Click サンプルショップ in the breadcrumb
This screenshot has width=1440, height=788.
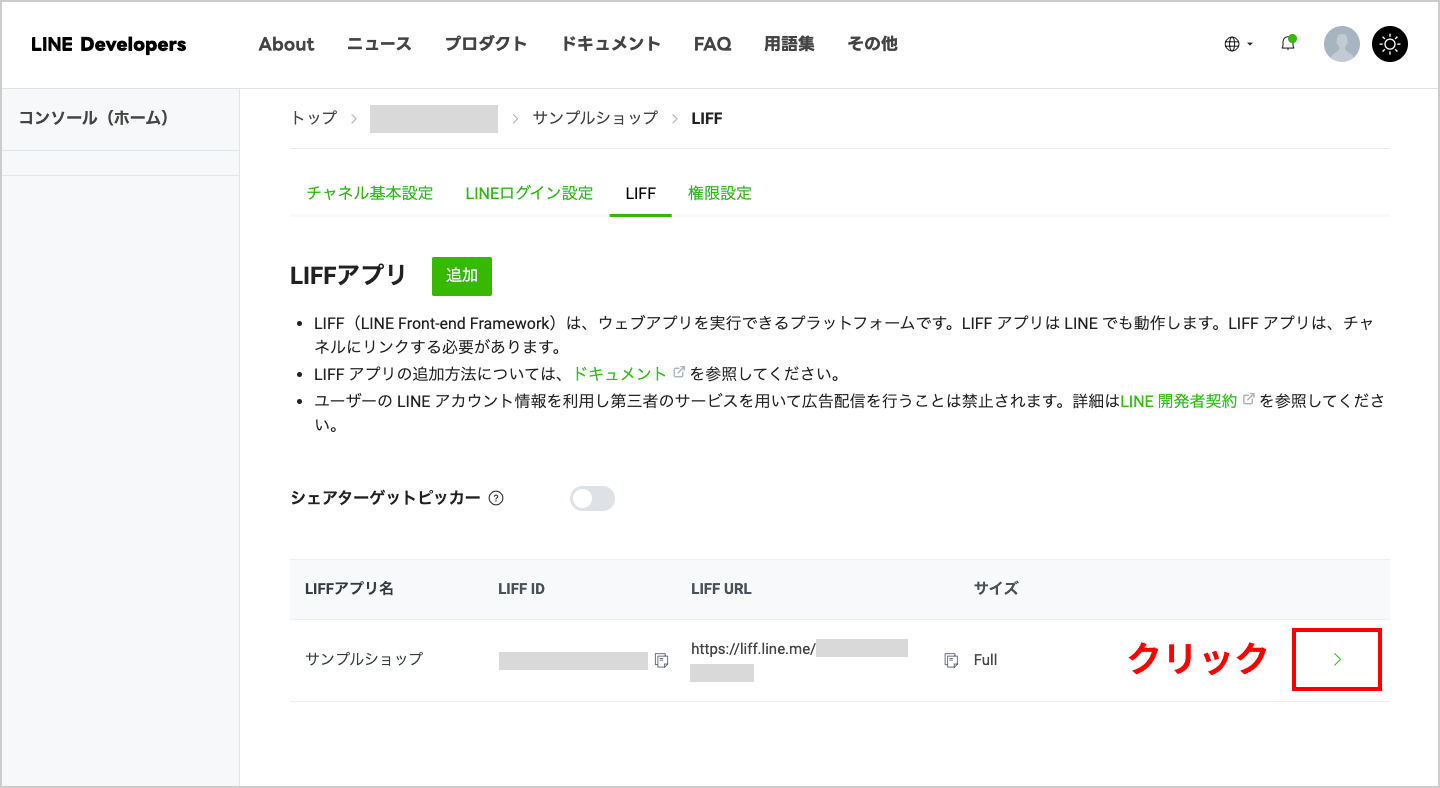pos(595,118)
